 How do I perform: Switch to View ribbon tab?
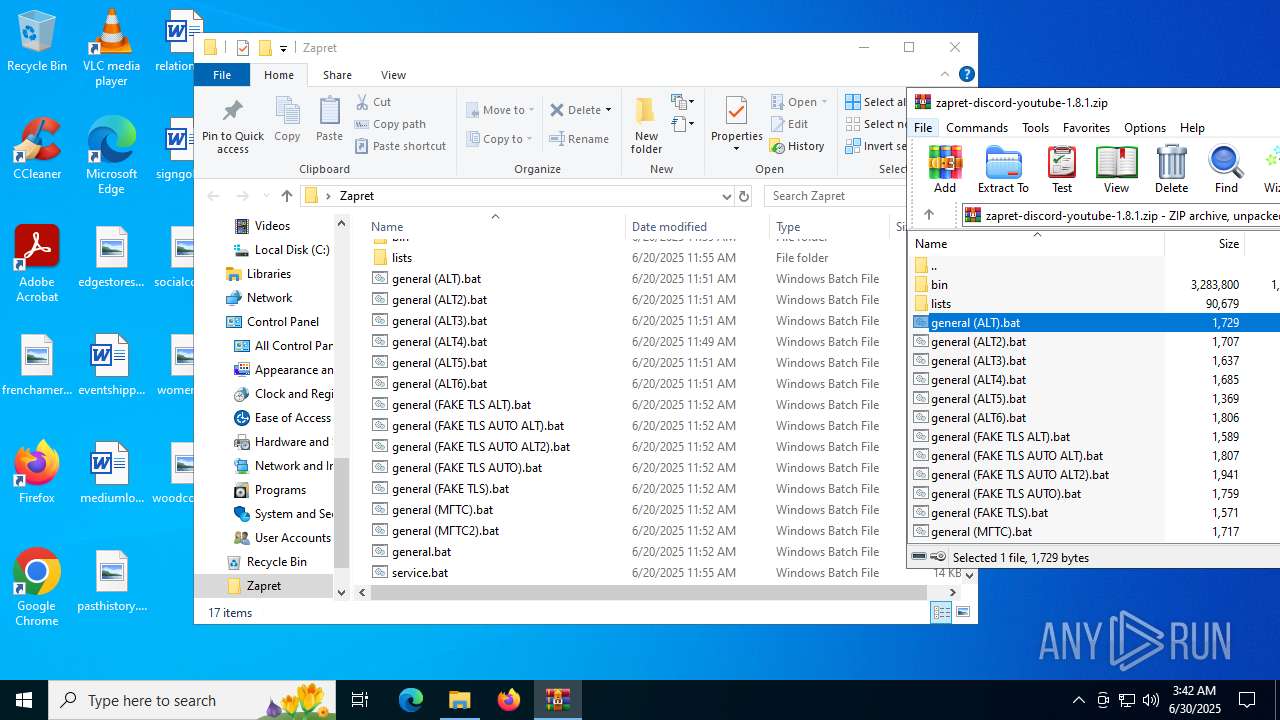coord(393,75)
